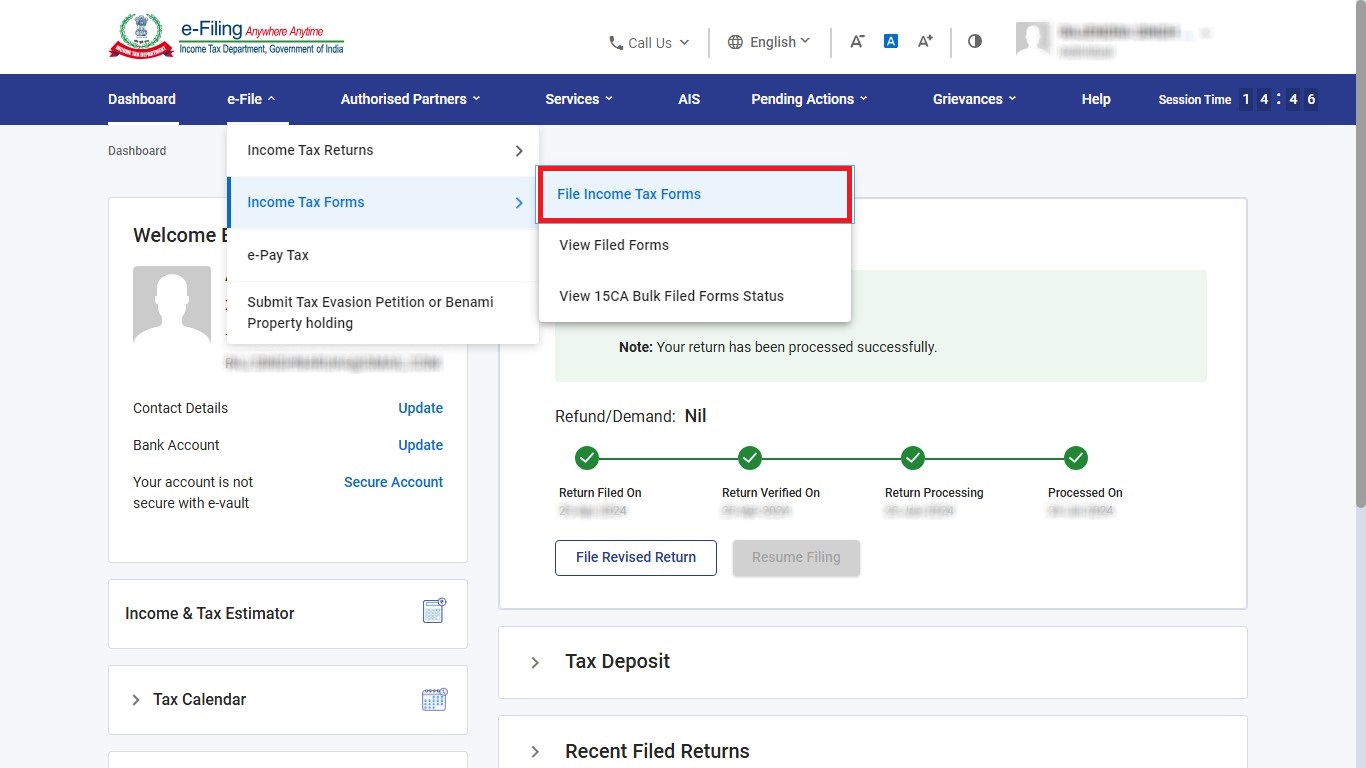Update the Bank Account details
Viewport: 1366px width, 768px height.
420,445
